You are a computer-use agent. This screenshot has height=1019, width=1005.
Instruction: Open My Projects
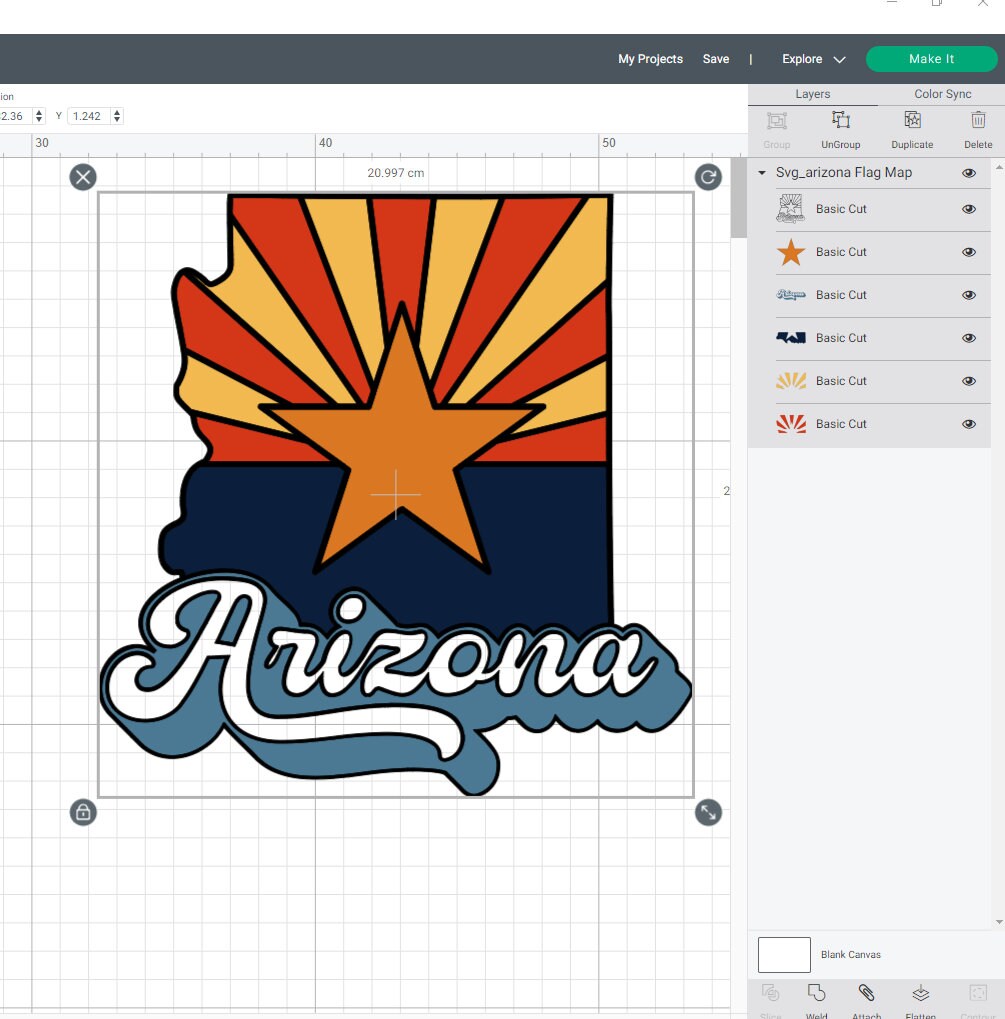pos(650,59)
